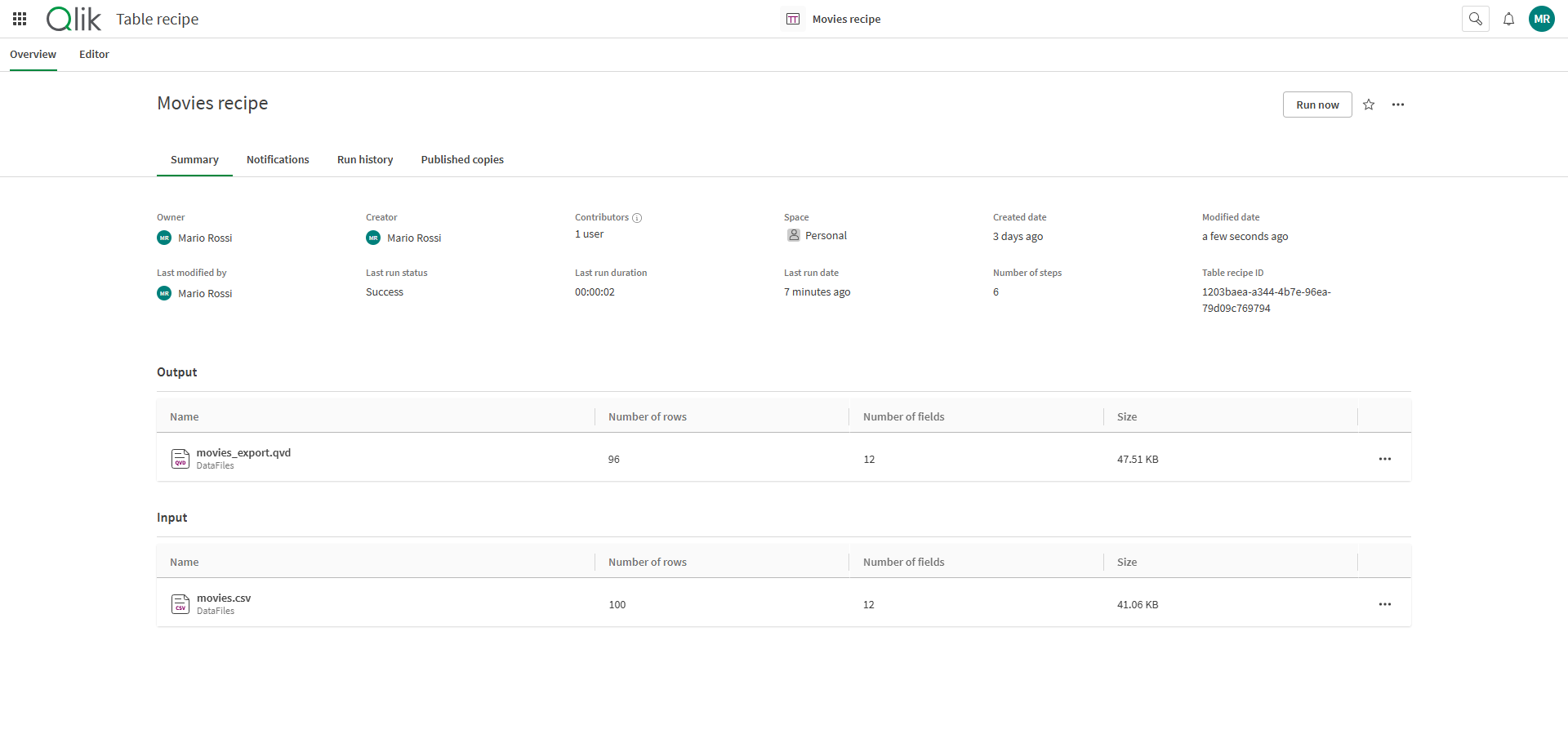Screen dimensions: 1568x743
Task: Click the table recipe icon in header
Action: click(792, 19)
